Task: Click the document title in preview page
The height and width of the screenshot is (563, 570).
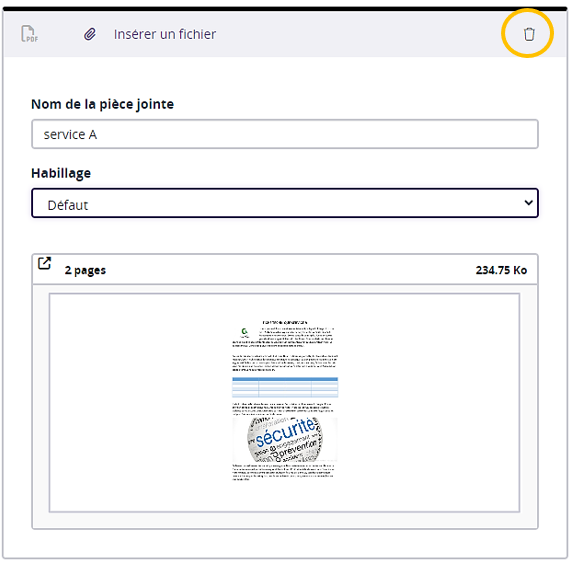Action: pyautogui.click(x=285, y=322)
